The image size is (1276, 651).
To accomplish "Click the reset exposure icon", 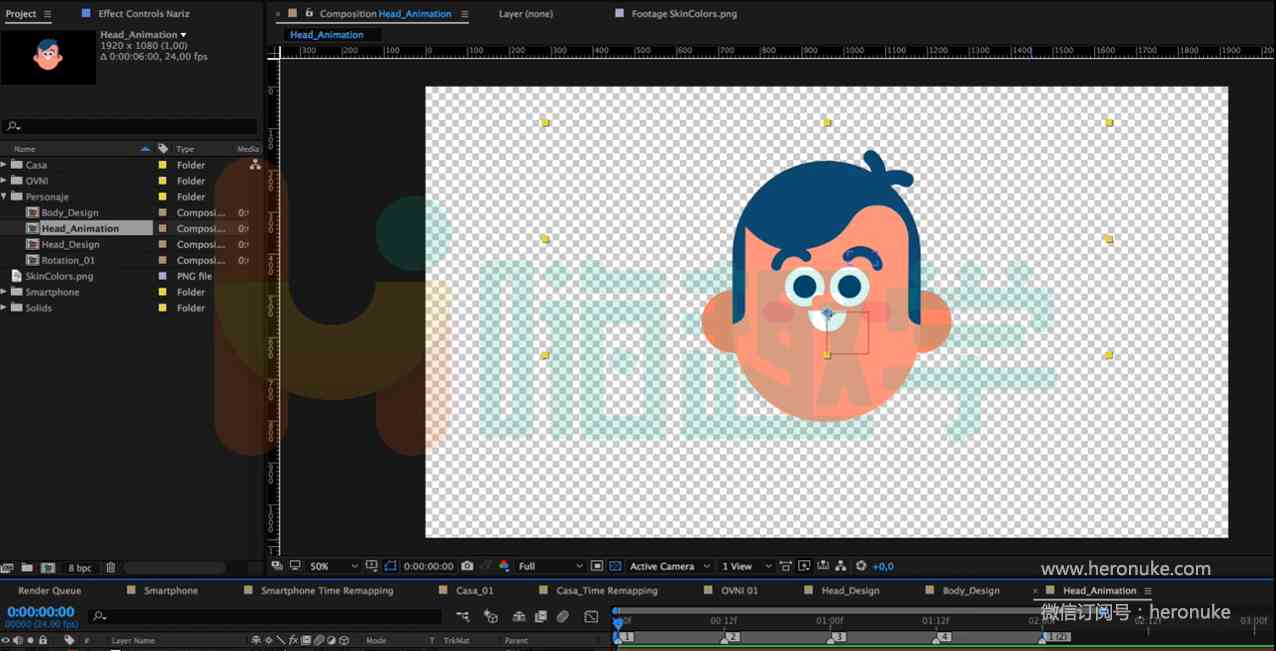I will pos(861,566).
